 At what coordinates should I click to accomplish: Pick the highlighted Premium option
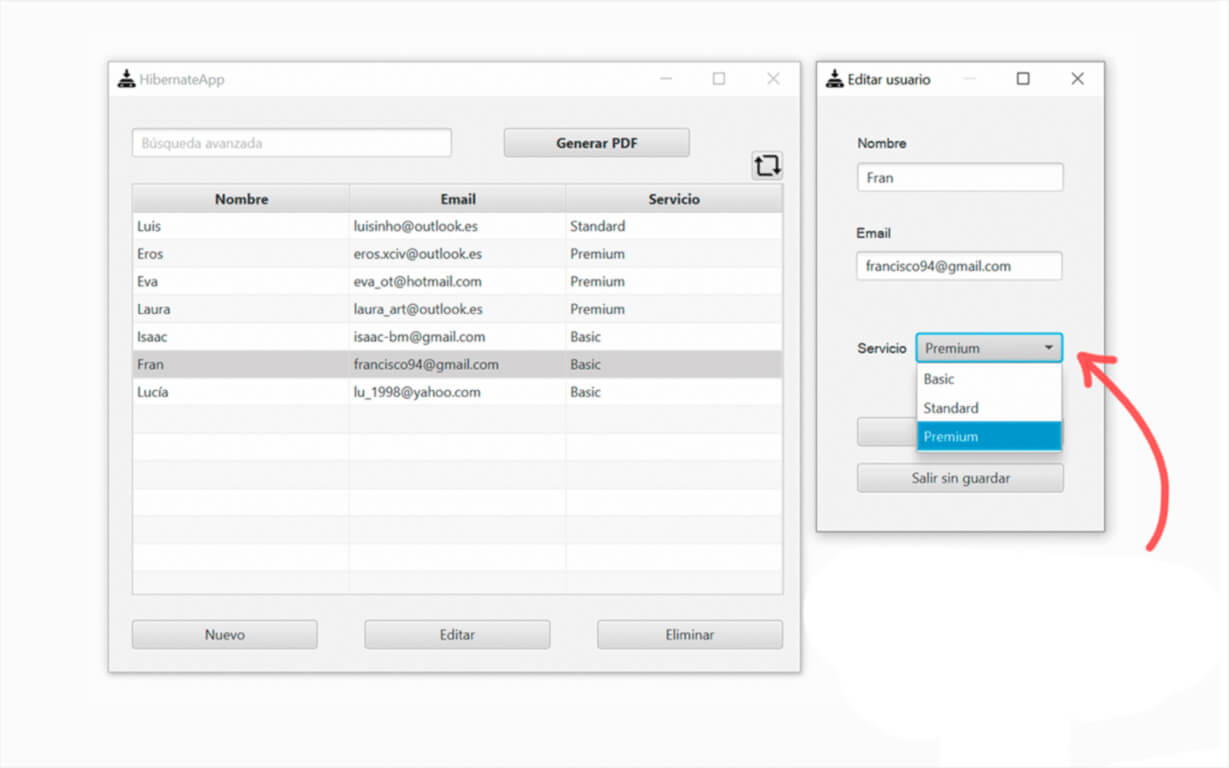[x=988, y=436]
